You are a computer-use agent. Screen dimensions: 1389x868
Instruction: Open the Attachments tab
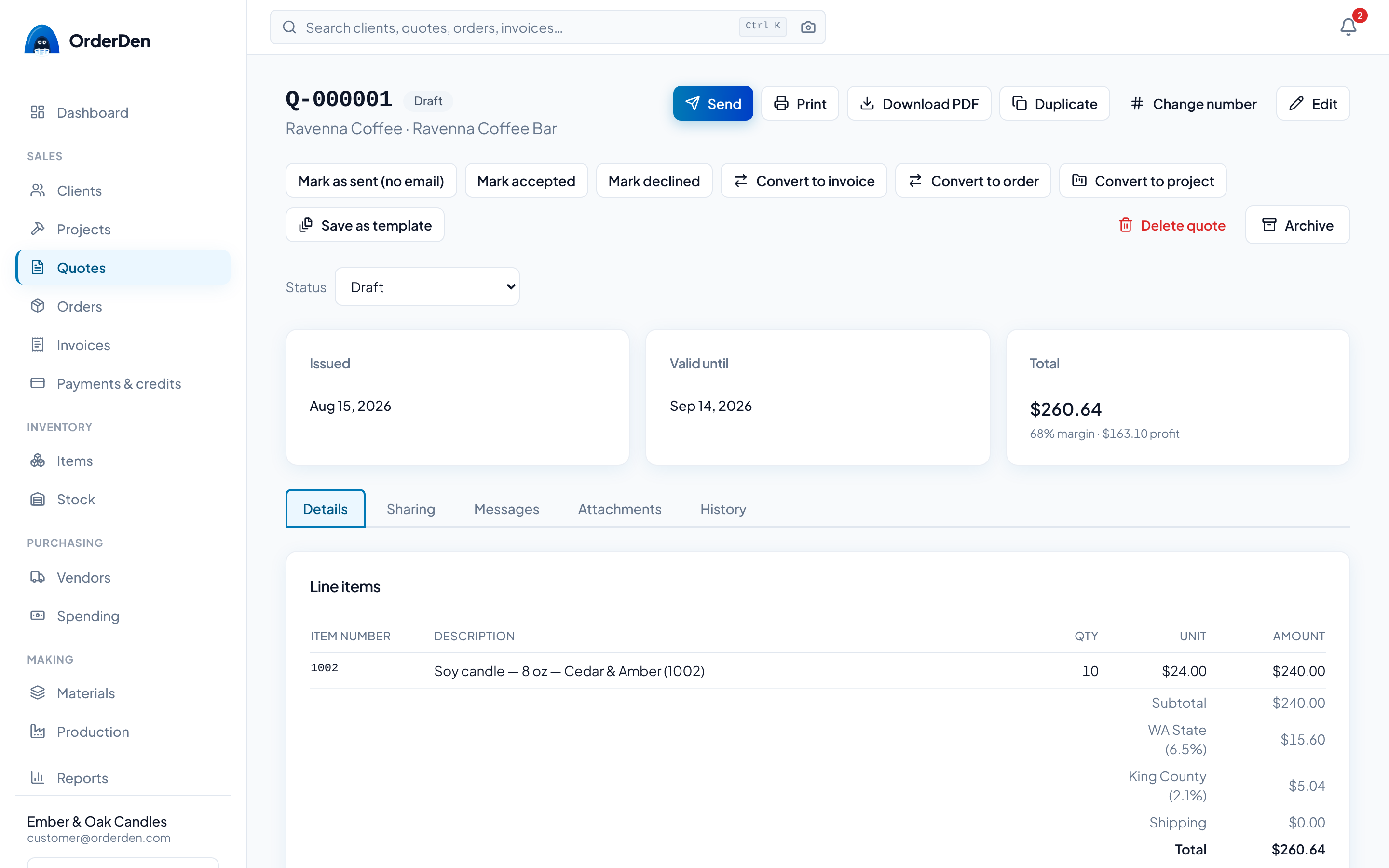[619, 509]
